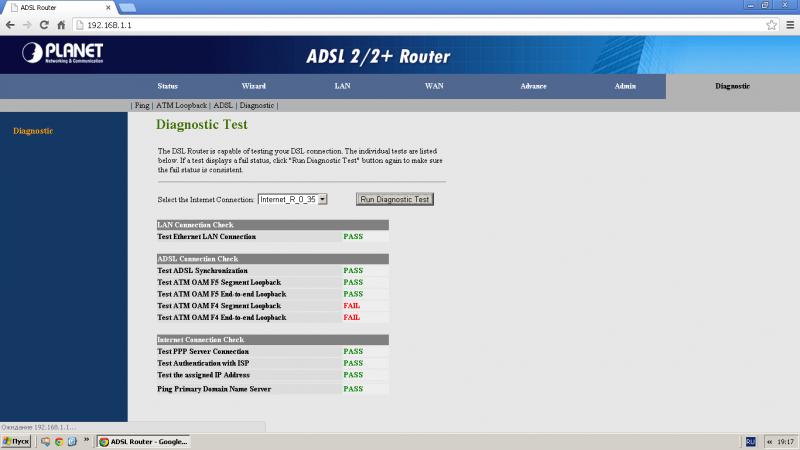Go to the Admin tab
800x450 pixels.
click(625, 86)
